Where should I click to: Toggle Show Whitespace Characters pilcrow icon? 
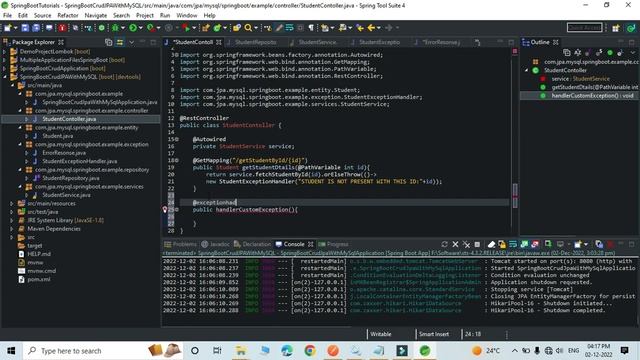tap(311, 28)
